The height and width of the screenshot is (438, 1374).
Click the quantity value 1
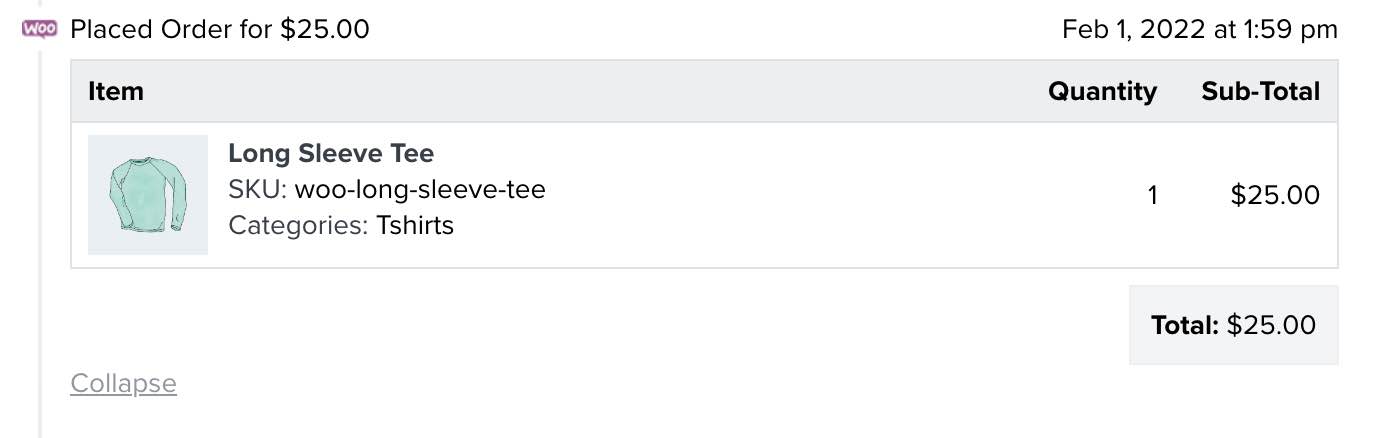(x=1152, y=196)
